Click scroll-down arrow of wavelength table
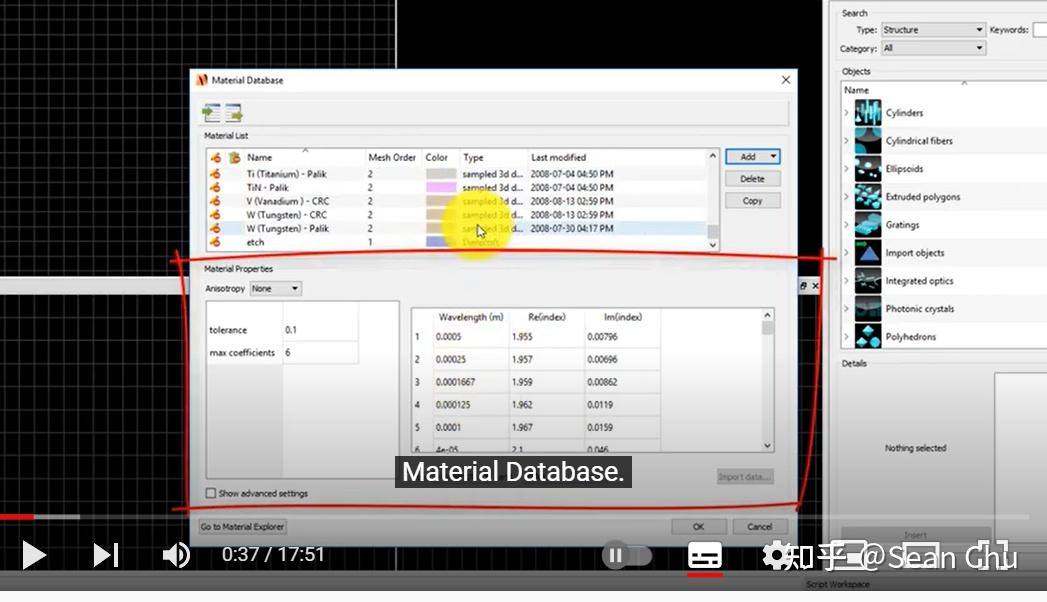 point(767,445)
